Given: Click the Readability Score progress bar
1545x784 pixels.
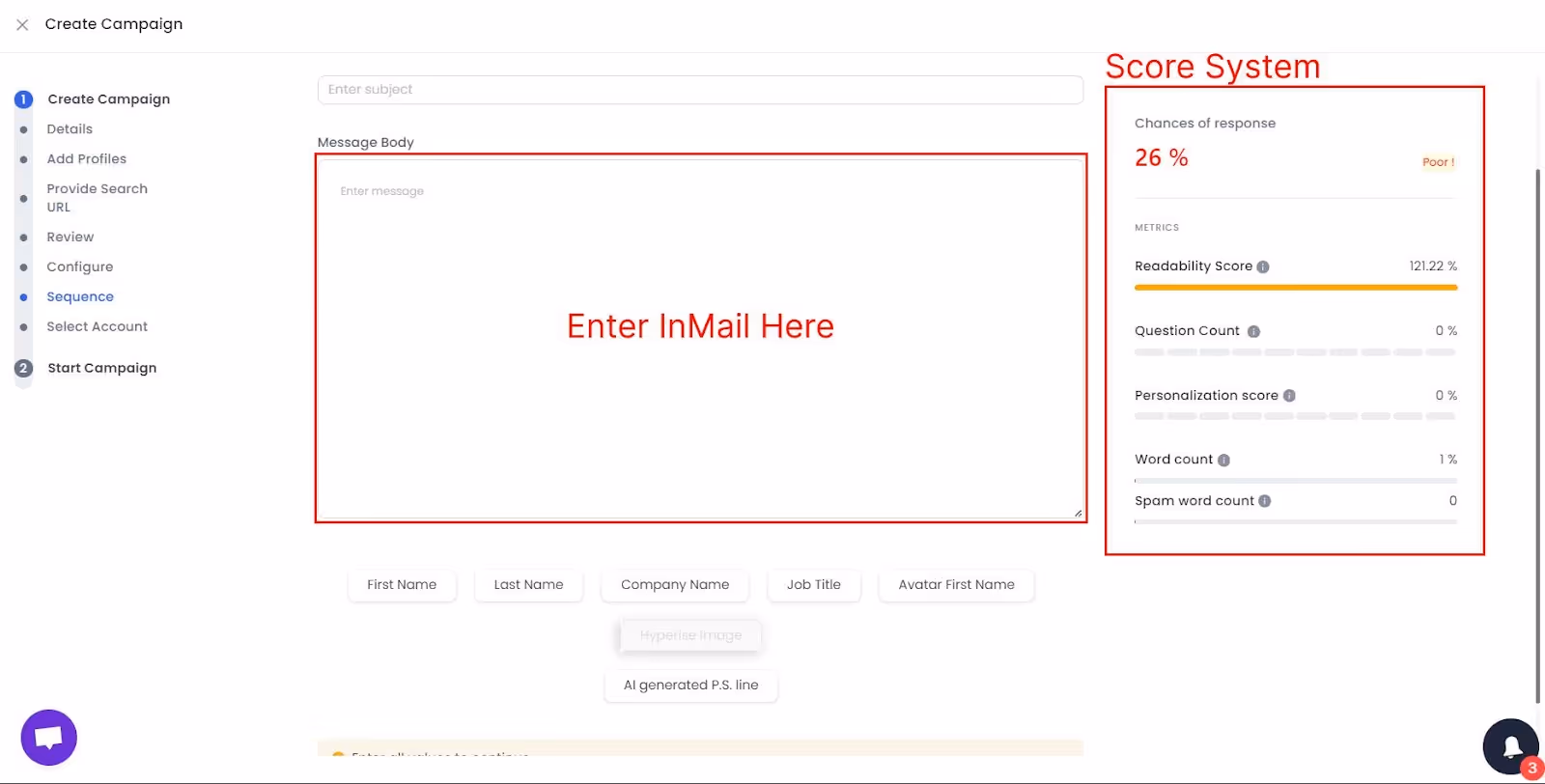Looking at the screenshot, I should 1296,288.
